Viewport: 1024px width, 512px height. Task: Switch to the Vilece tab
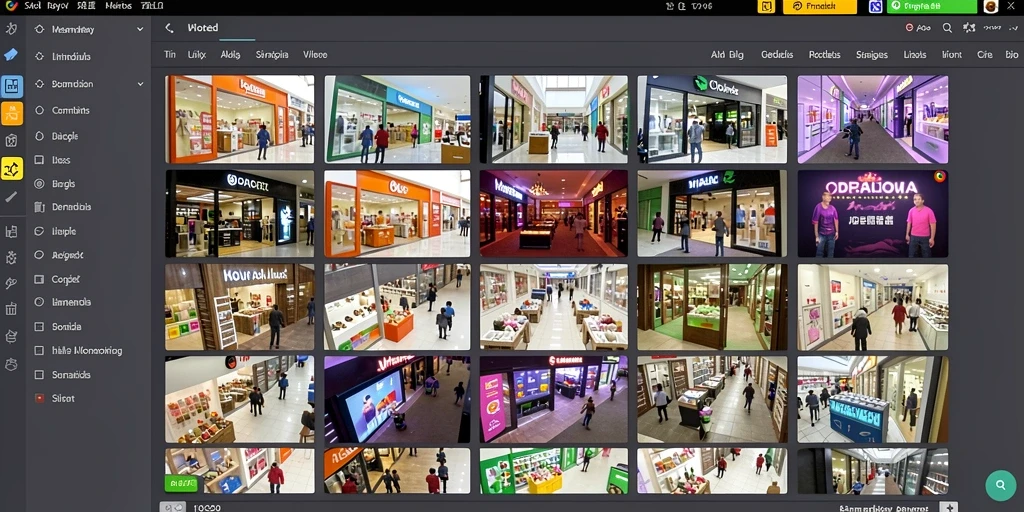point(315,55)
